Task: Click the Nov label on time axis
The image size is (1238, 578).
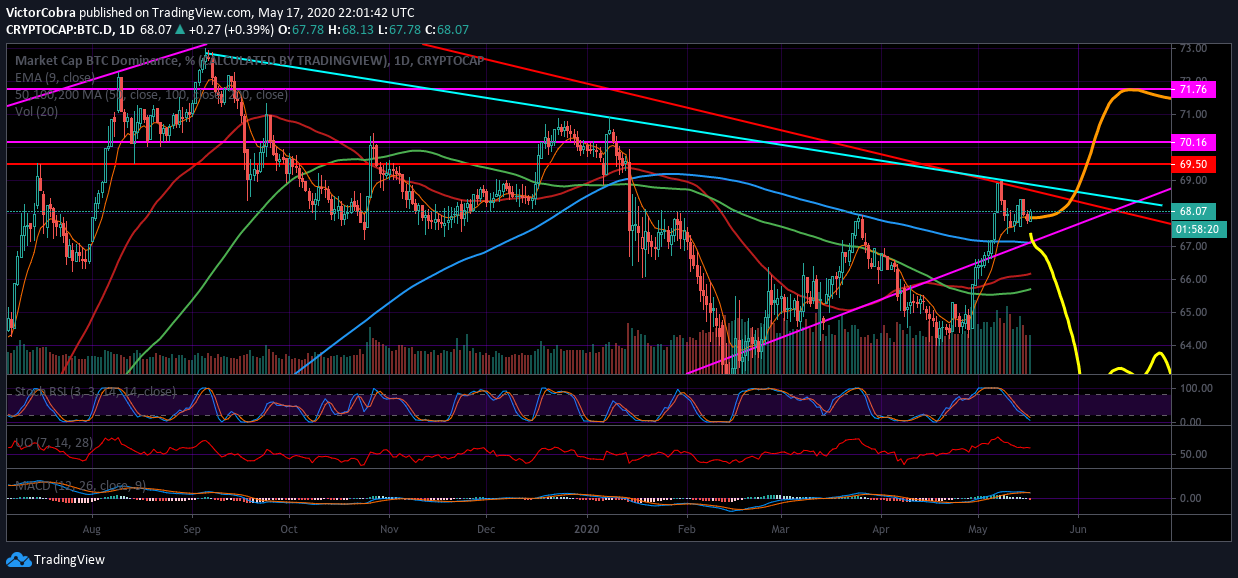Action: (x=388, y=528)
